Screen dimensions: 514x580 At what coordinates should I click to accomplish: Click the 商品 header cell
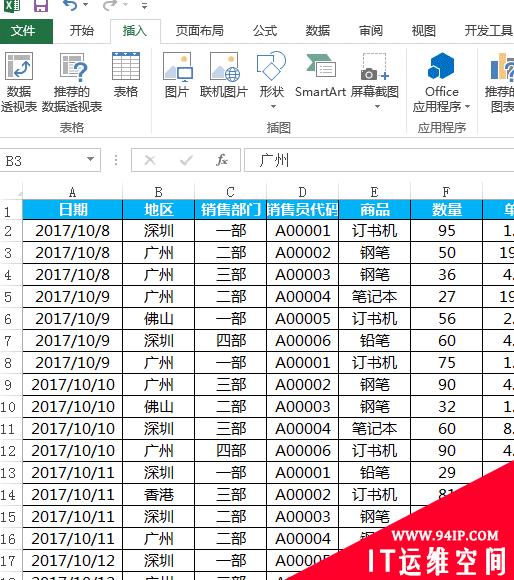coord(374,210)
